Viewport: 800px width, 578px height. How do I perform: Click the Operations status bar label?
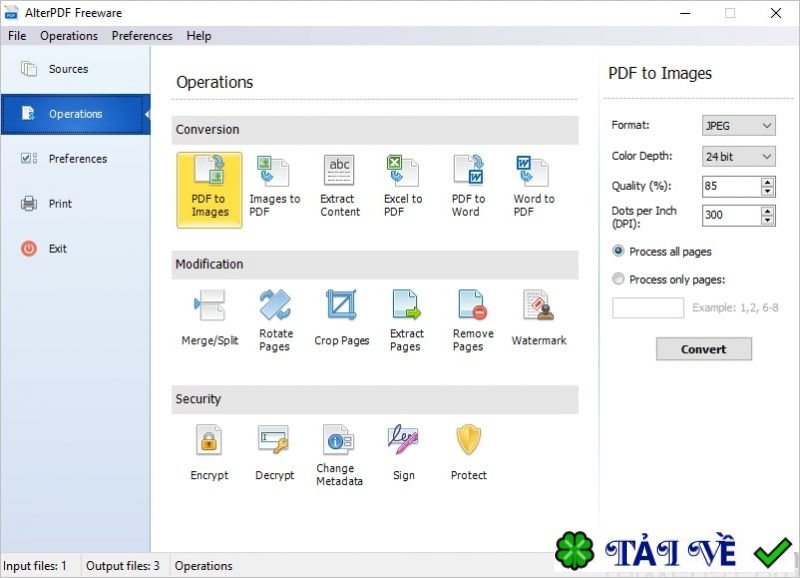[203, 566]
